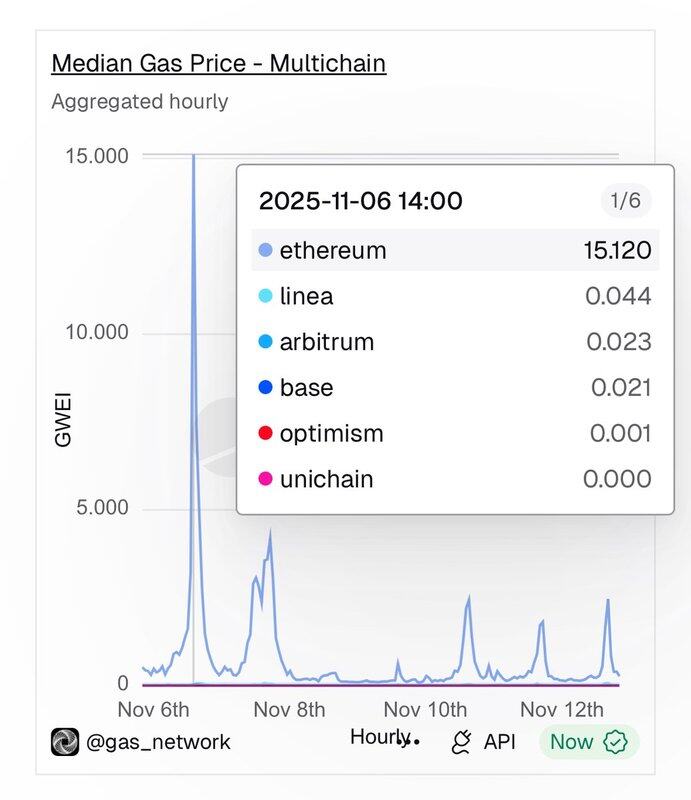Click the ethereum legend dot in tooltip
691x800 pixels.
(x=265, y=250)
